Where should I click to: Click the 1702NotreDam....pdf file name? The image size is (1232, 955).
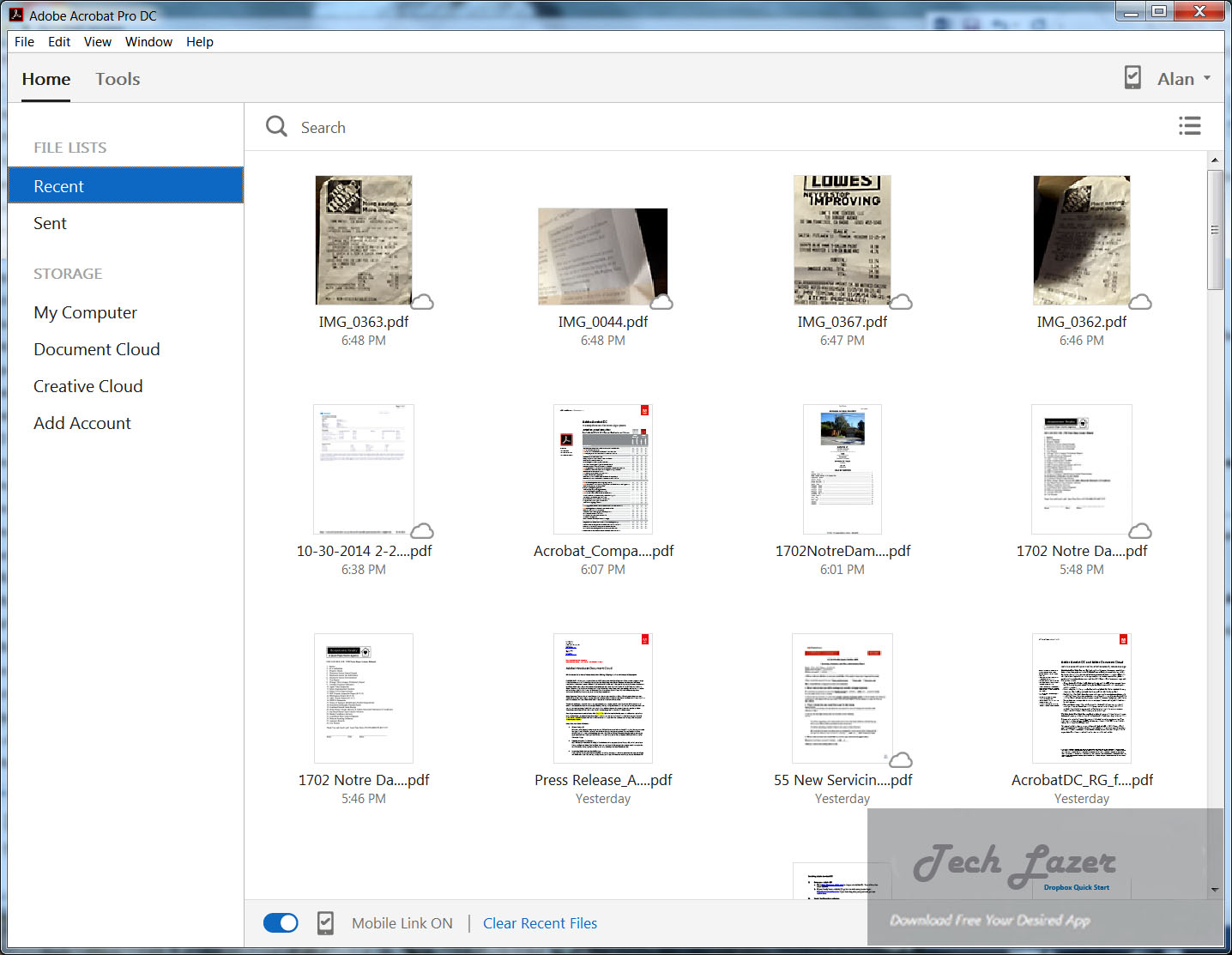842,551
